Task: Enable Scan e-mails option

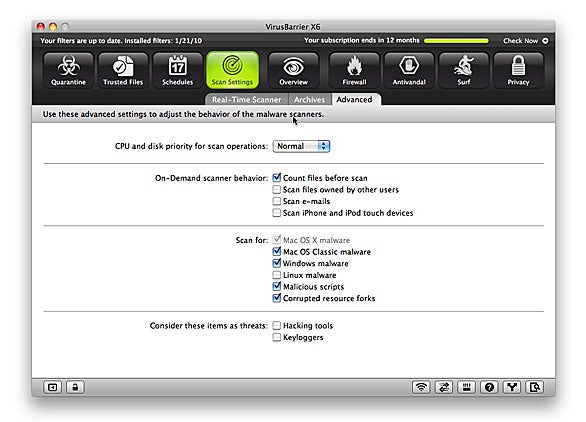Action: click(x=277, y=201)
